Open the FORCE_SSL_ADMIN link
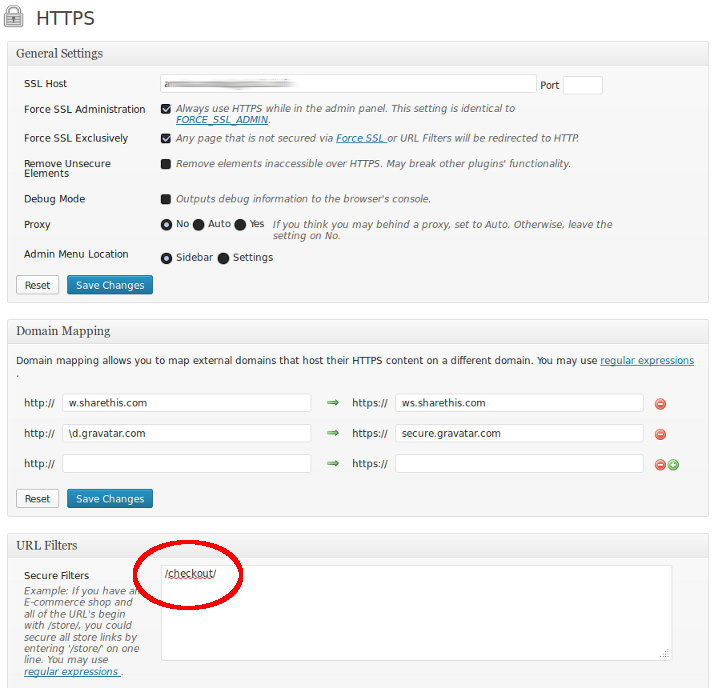The image size is (718, 688). 222,120
